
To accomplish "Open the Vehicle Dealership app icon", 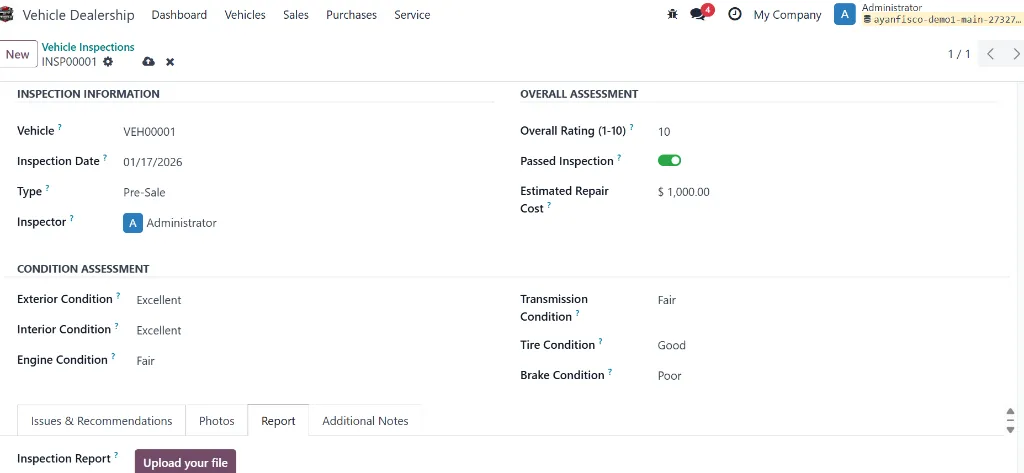I will 7,14.
